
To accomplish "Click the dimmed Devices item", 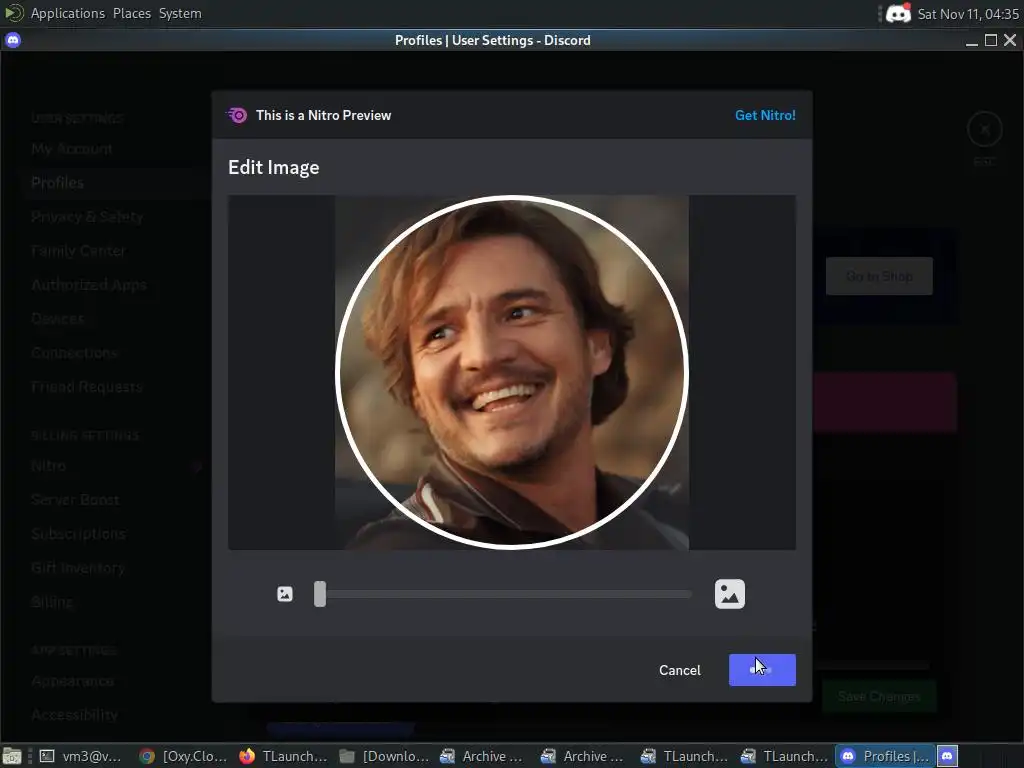I will click(57, 319).
